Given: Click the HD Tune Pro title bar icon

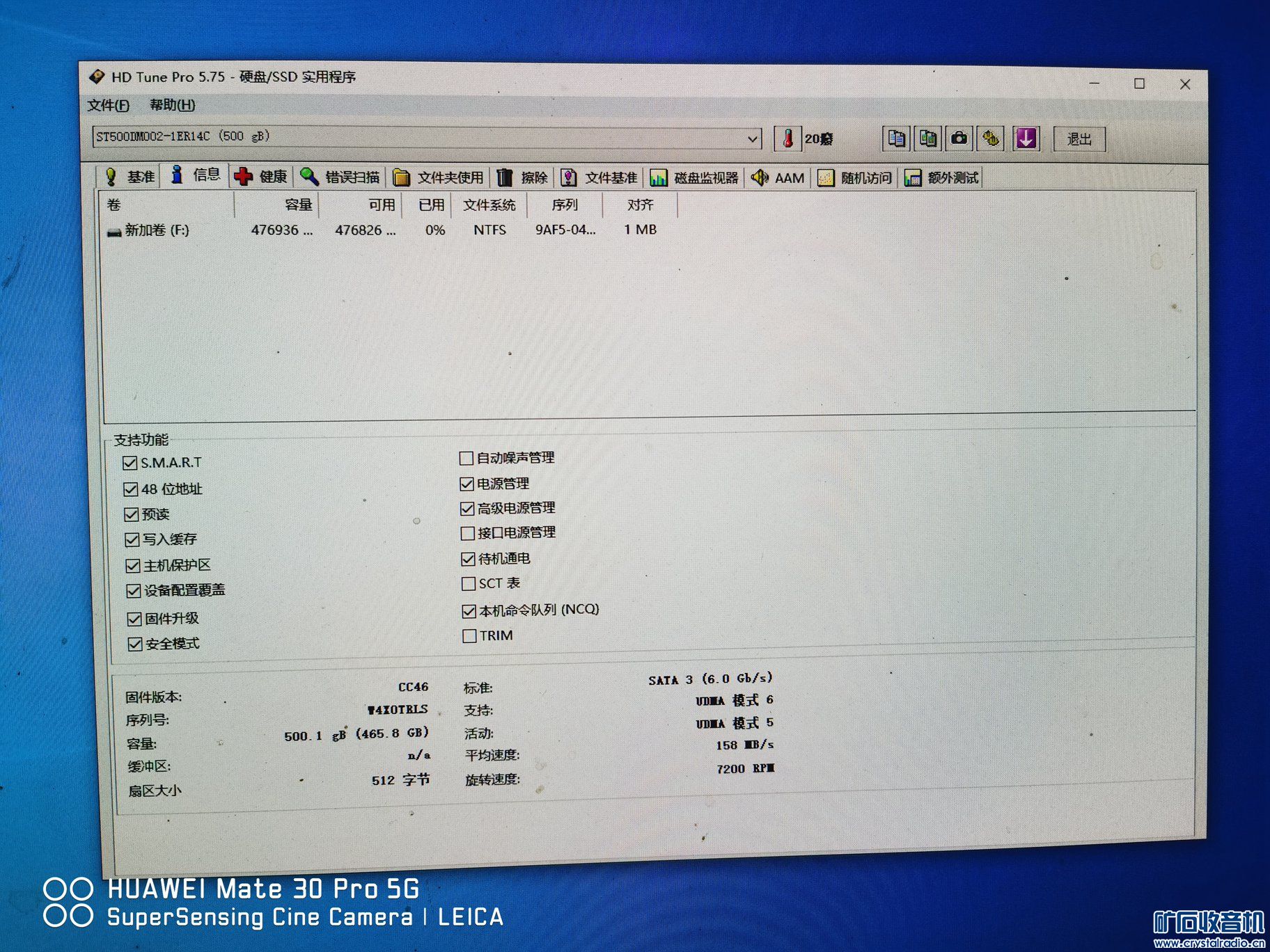Looking at the screenshot, I should click(97, 76).
